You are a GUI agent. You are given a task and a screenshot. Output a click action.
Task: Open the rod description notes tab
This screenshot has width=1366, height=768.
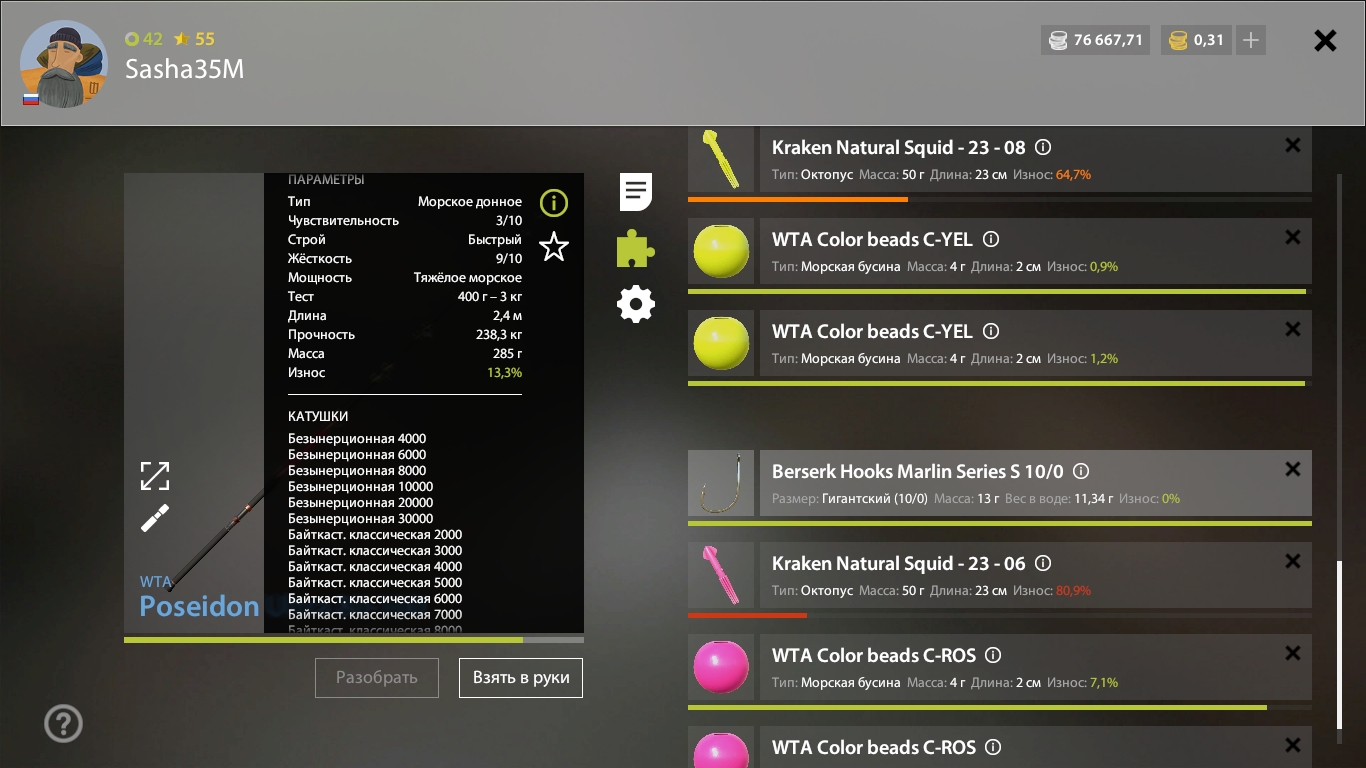coord(636,191)
